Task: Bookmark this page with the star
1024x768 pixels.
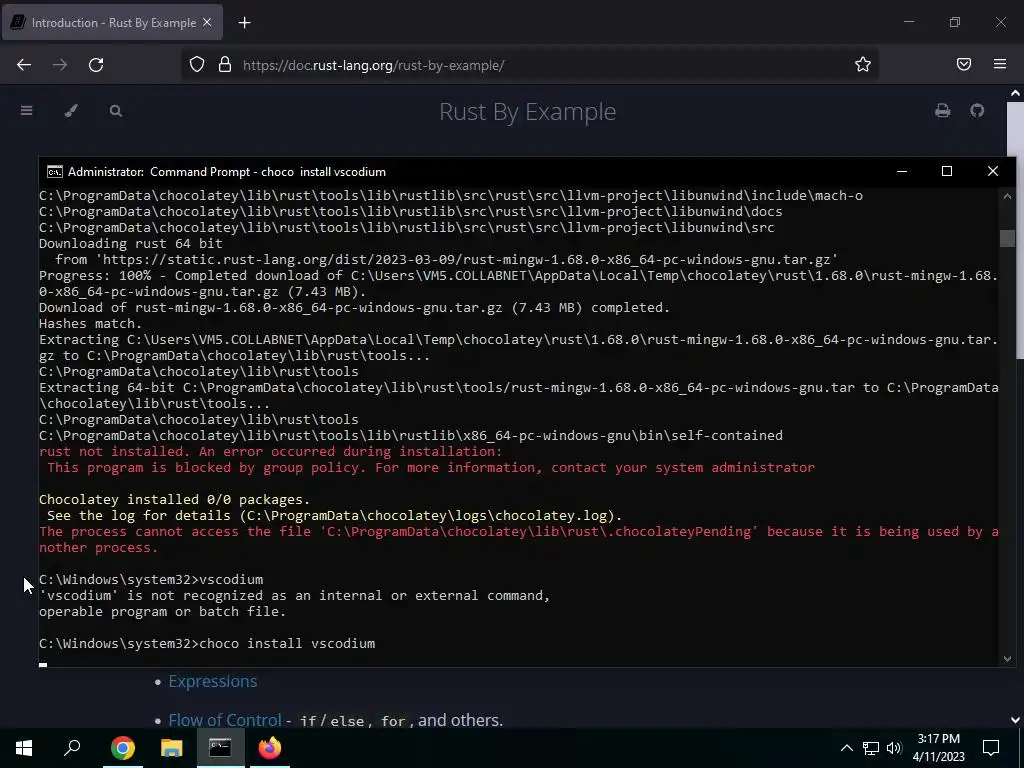Action: pos(863,64)
